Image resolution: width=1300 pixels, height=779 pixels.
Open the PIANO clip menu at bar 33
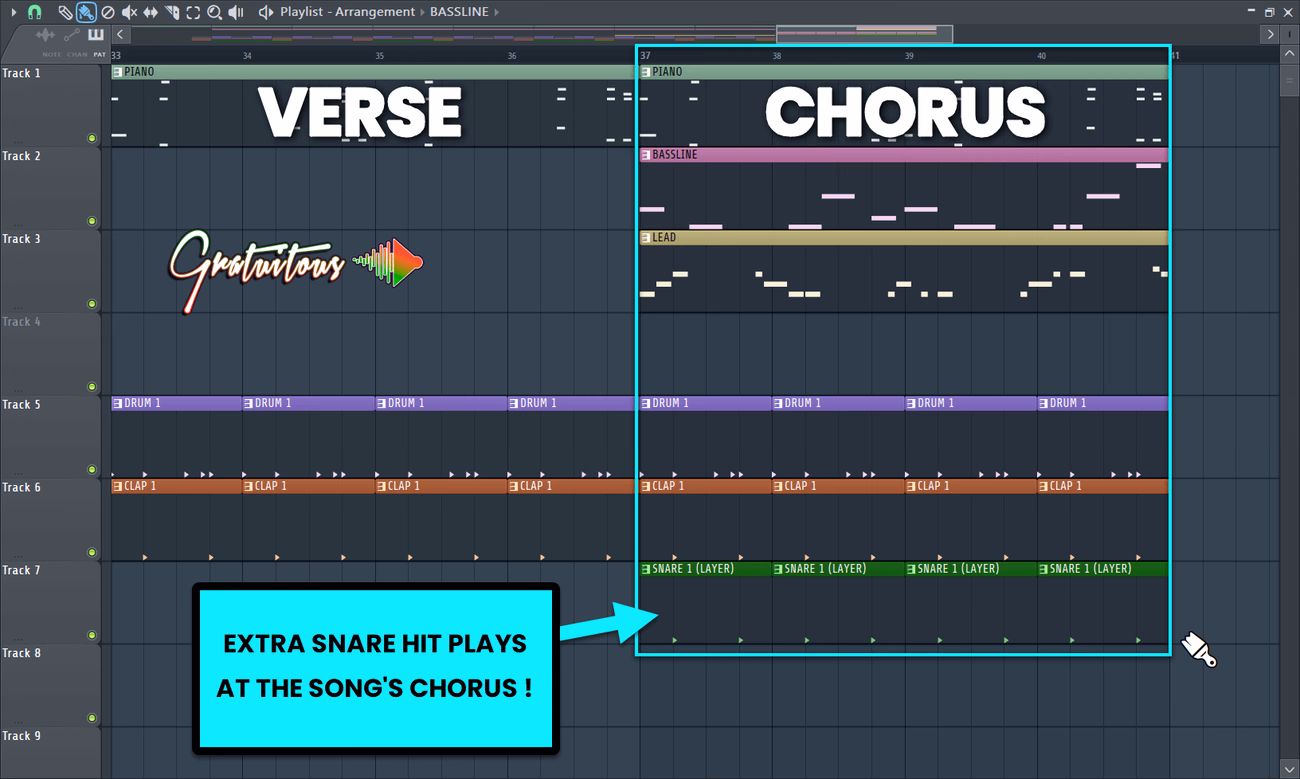118,72
